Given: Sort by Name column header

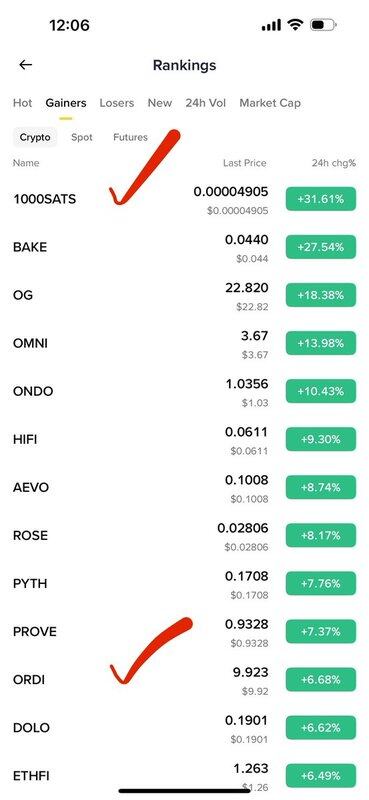Looking at the screenshot, I should [x=26, y=163].
